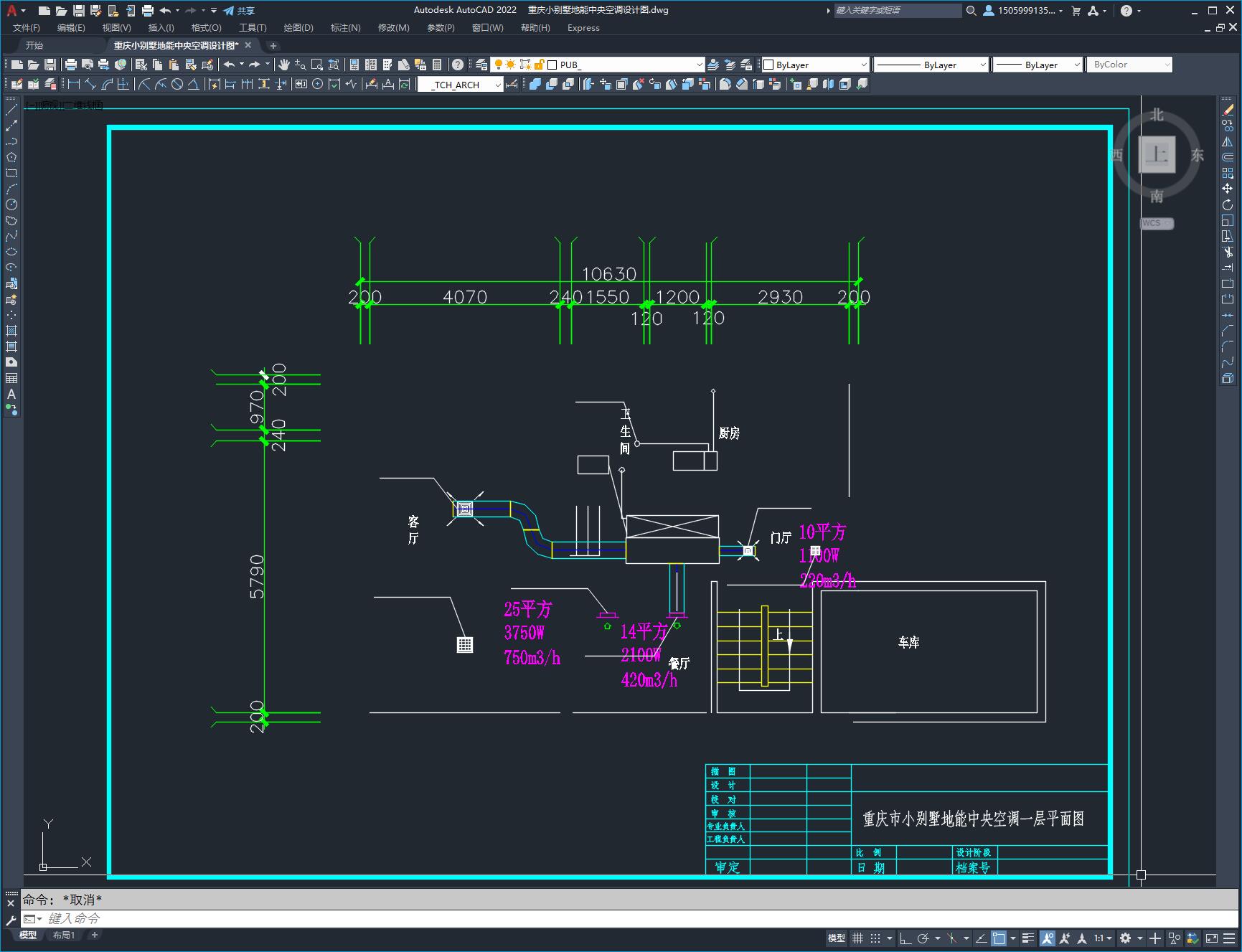Open the 文件(F) menu
This screenshot has height=952, width=1242.
27,28
